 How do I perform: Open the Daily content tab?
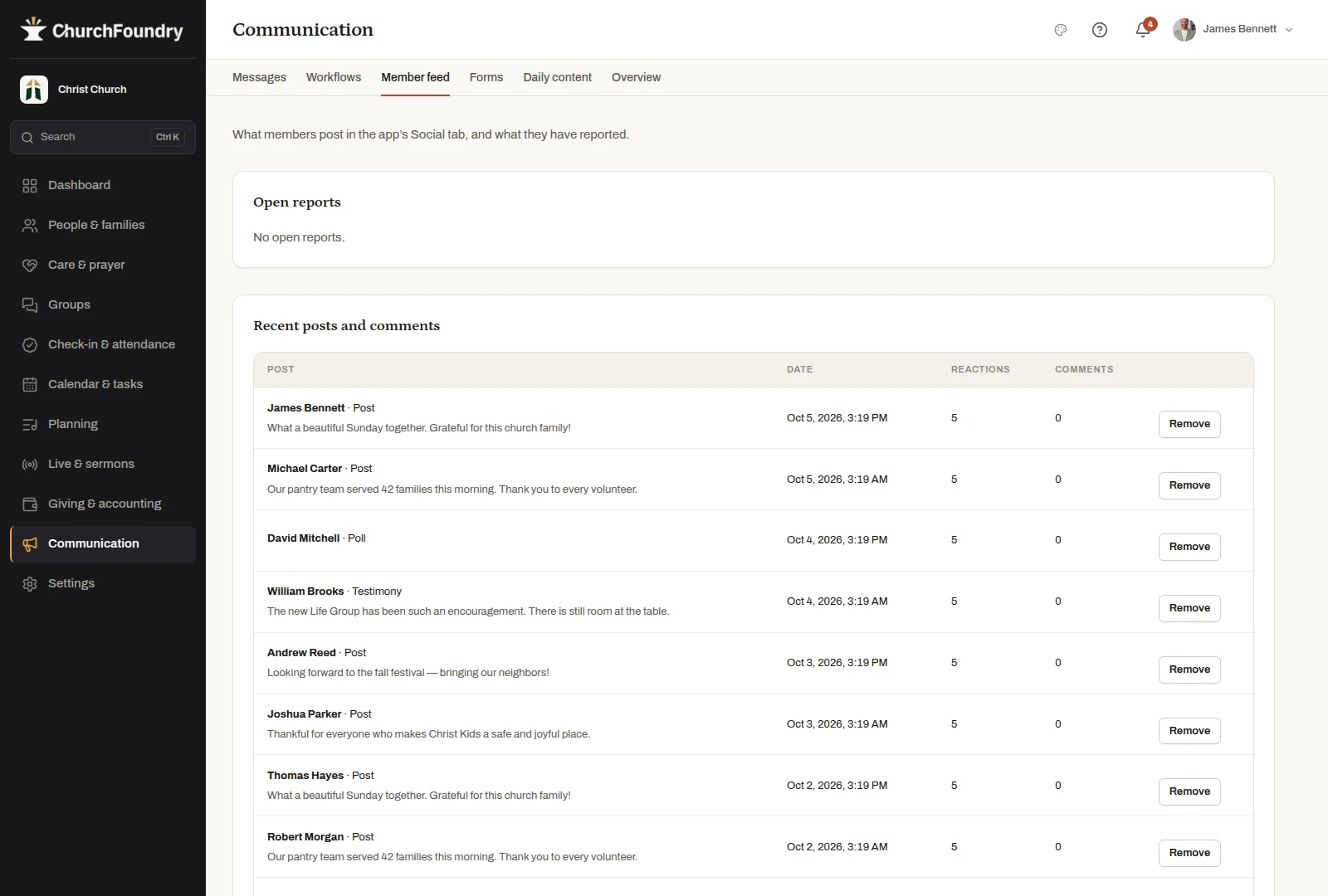click(558, 77)
